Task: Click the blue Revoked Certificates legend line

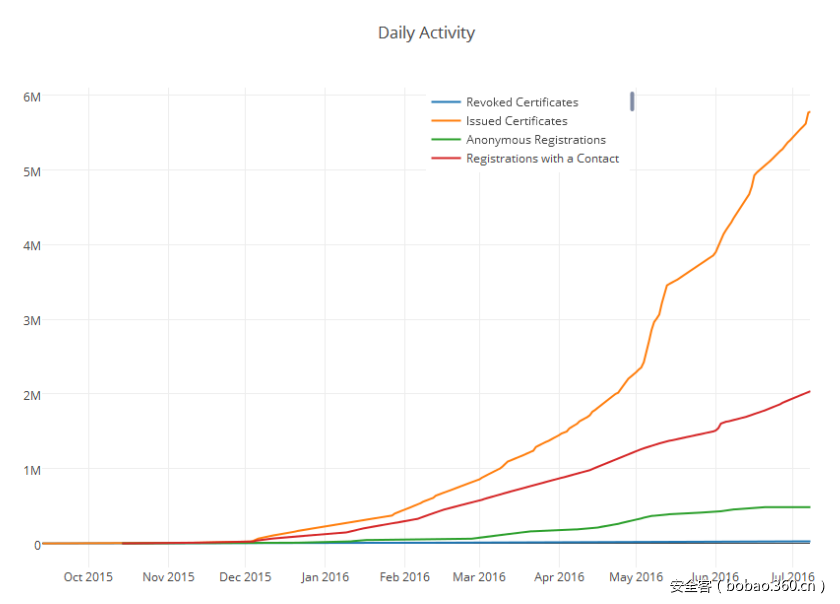Action: pos(446,102)
